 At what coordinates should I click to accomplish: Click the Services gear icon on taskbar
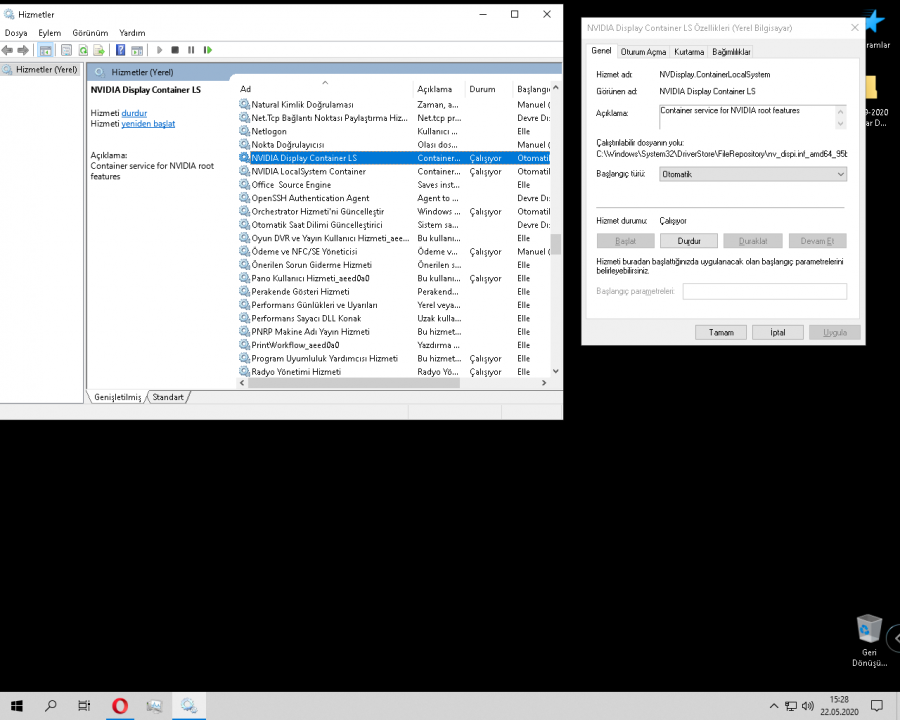[x=189, y=706]
